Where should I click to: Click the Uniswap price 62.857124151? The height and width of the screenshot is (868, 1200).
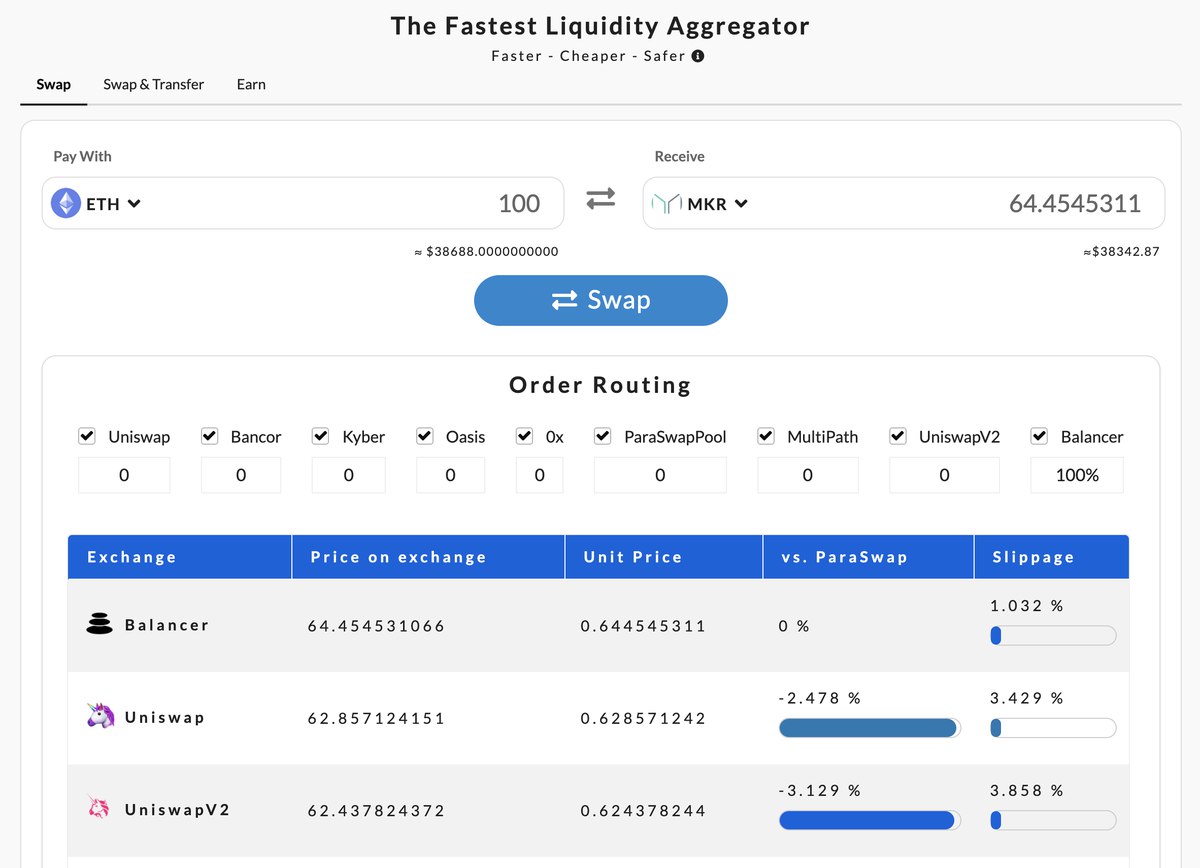pos(376,718)
